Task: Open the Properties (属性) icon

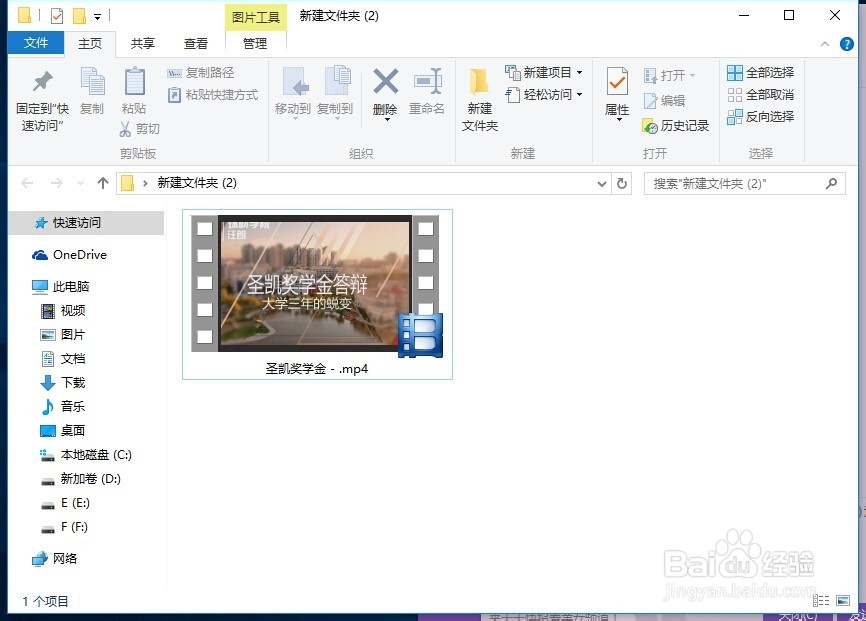Action: point(617,83)
